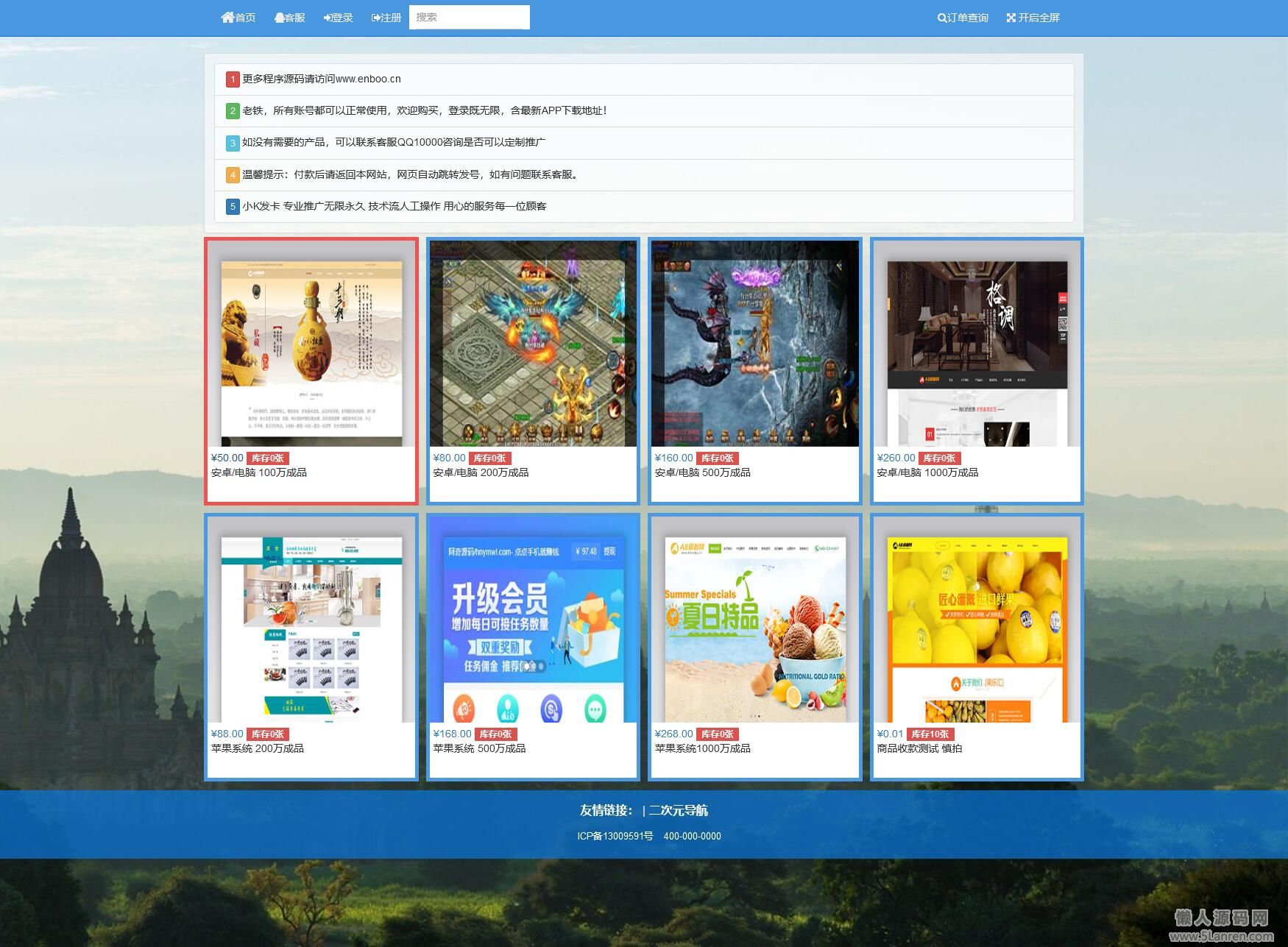
Task: Select the 温馨提示 payment notice
Action: point(644,175)
